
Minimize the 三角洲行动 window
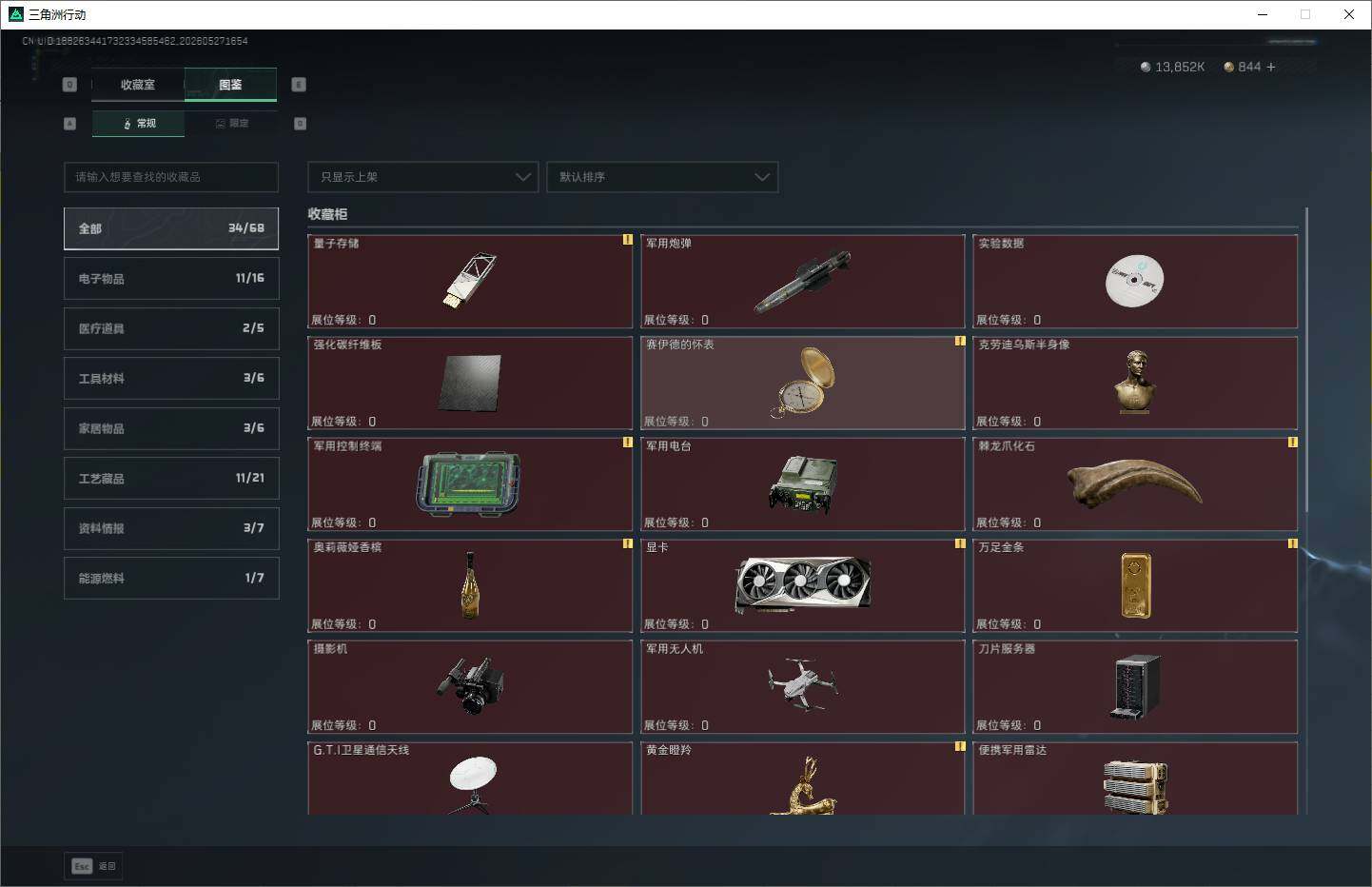(x=1263, y=14)
